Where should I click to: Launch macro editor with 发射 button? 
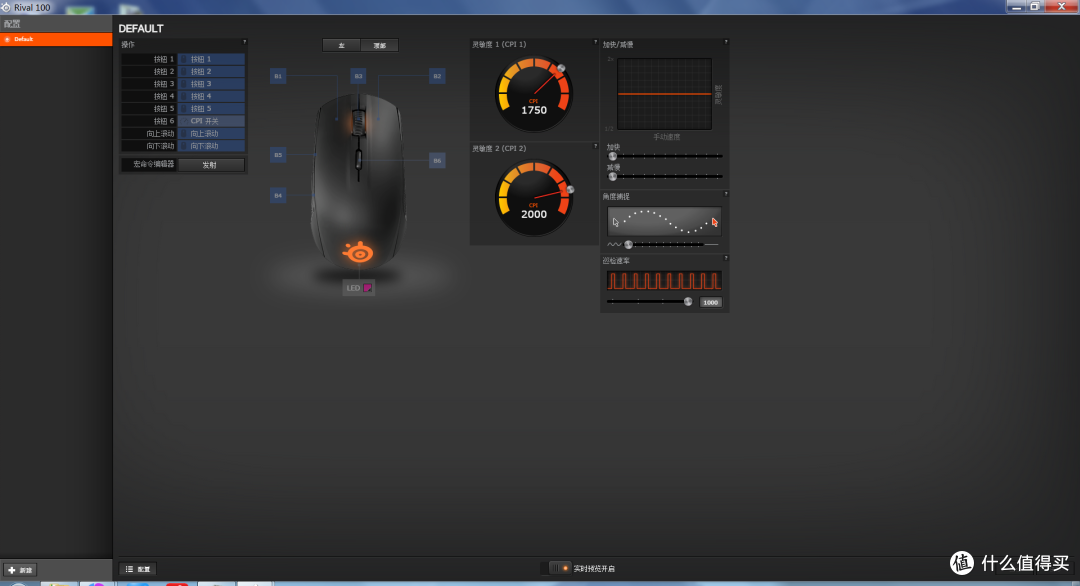coord(210,165)
